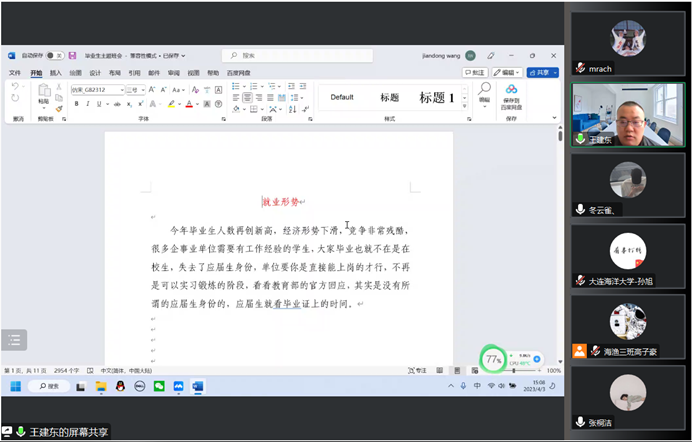
Task: Open the Find/Edit (编辑) magnifier icon
Action: click(484, 91)
